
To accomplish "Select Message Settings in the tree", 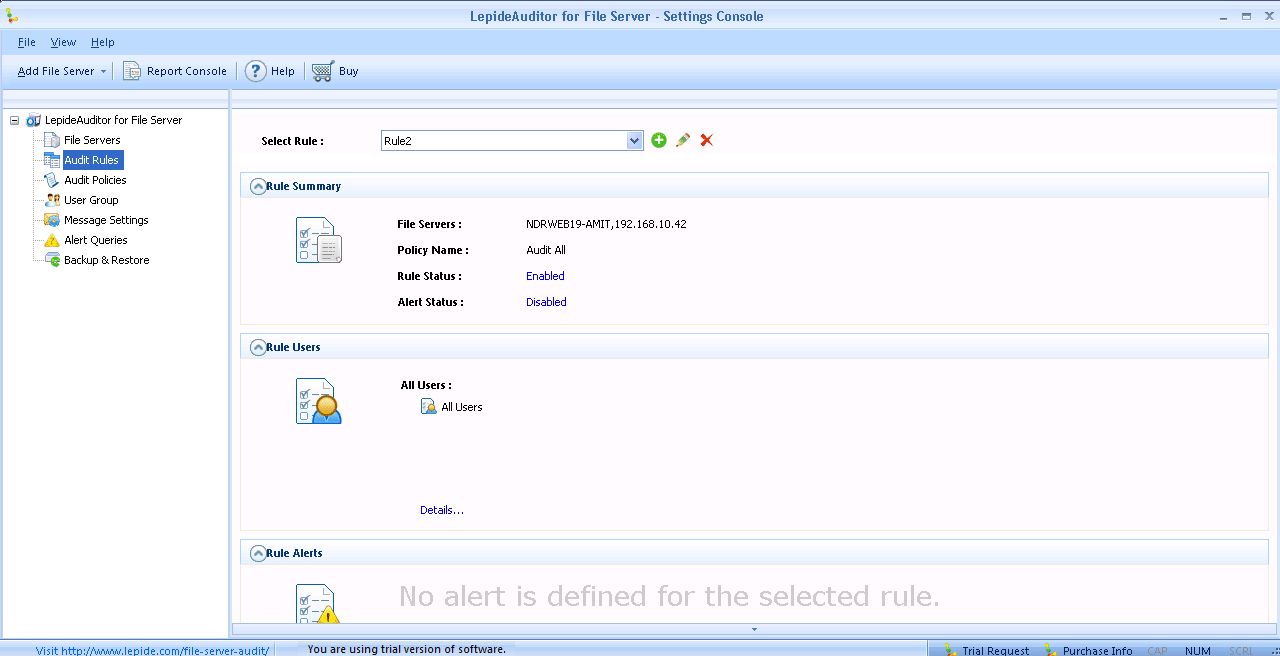I will pos(106,220).
